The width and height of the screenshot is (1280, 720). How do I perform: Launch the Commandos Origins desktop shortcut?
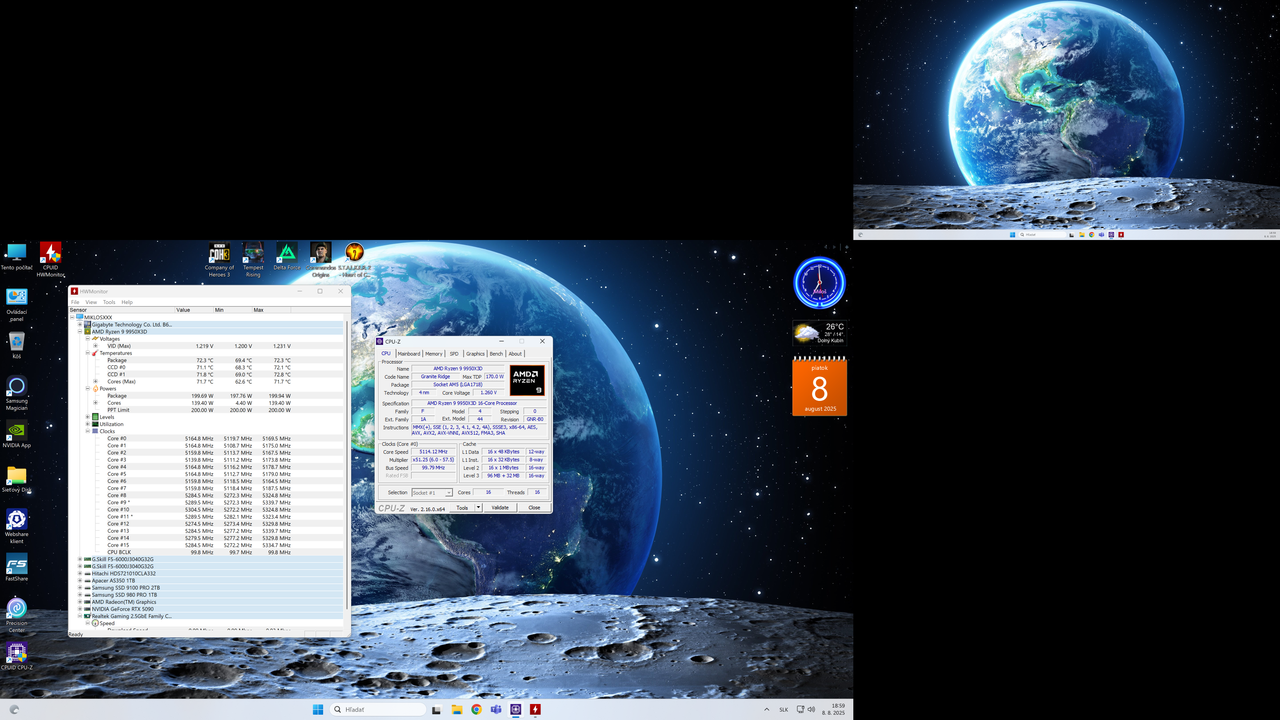(320, 258)
